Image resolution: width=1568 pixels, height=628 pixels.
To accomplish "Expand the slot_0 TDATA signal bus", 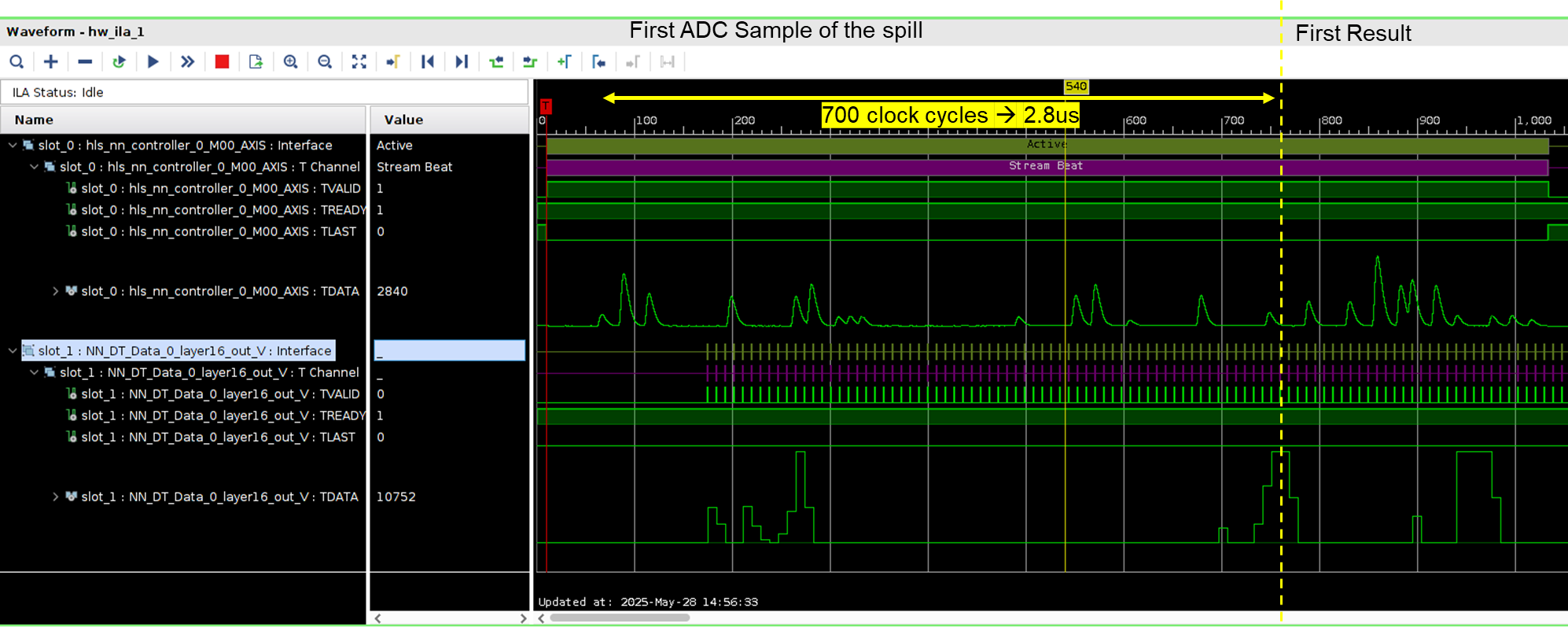I will pyautogui.click(x=55, y=291).
